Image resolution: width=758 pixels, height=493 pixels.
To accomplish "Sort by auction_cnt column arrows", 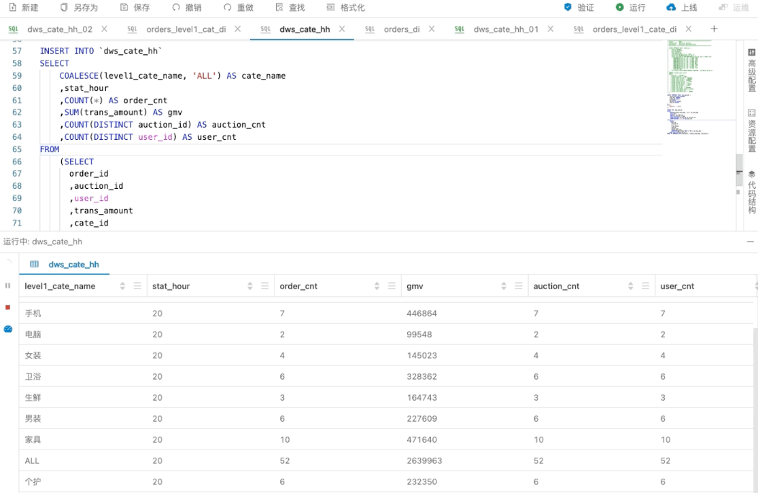I will point(630,286).
